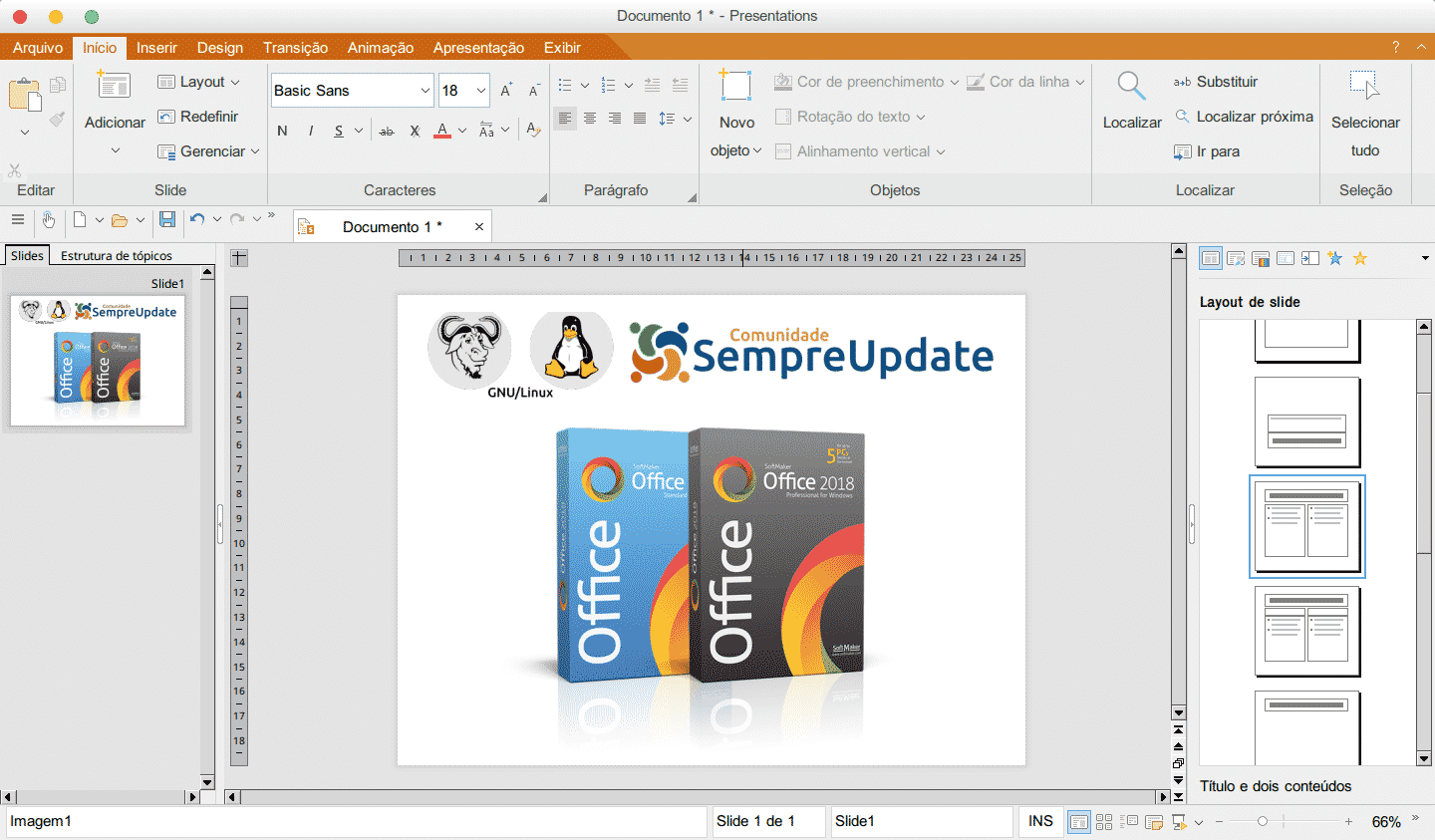
Task: Apply strikethrough formatting to text
Action: [387, 131]
